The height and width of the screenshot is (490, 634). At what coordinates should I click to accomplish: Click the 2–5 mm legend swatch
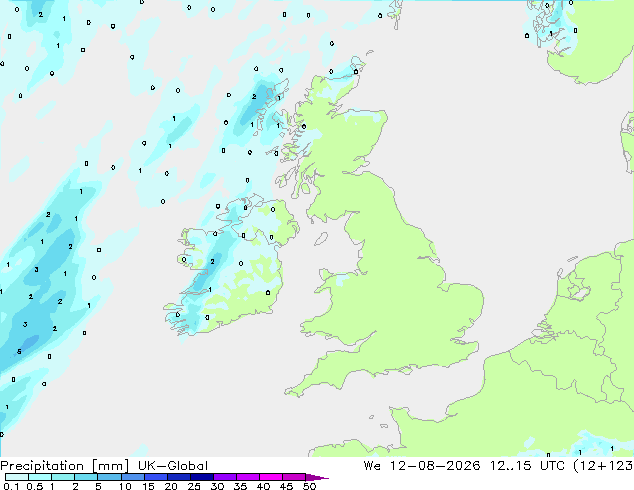coord(86,477)
